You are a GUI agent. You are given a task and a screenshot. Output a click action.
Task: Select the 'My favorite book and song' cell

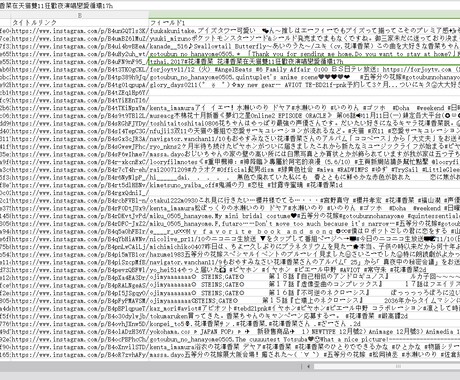[x=304, y=231]
